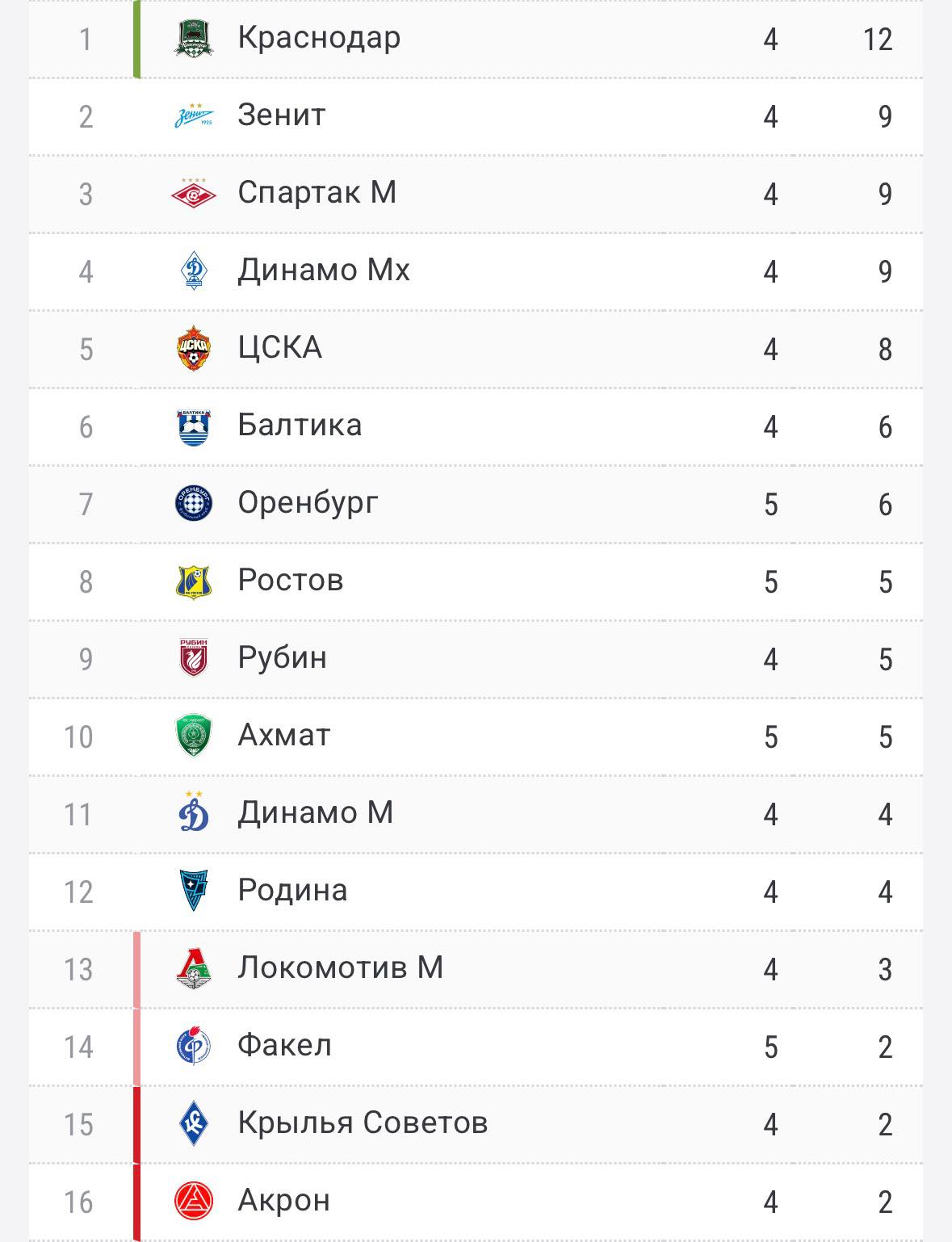
Task: Open the Рубин club logo
Action: (194, 657)
